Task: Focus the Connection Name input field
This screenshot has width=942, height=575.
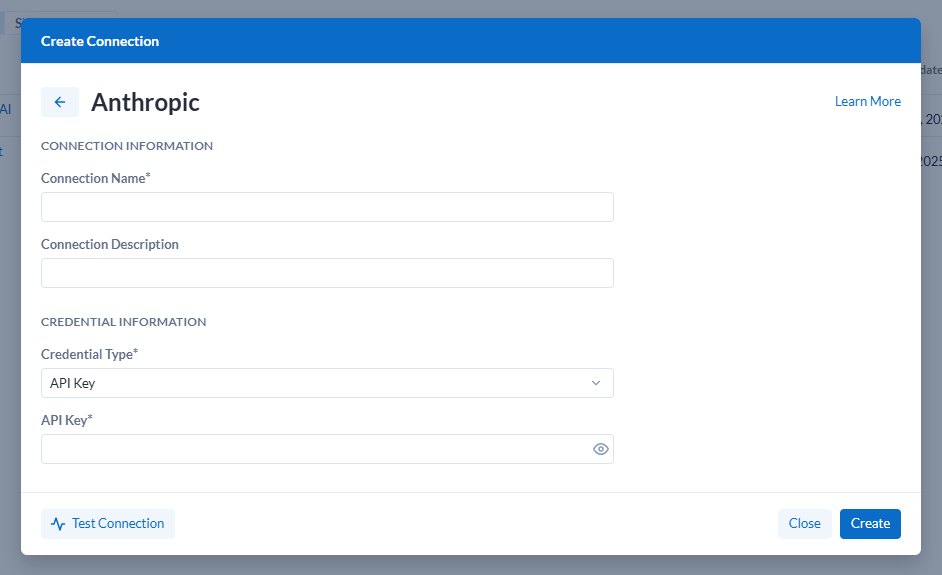Action: pyautogui.click(x=327, y=207)
